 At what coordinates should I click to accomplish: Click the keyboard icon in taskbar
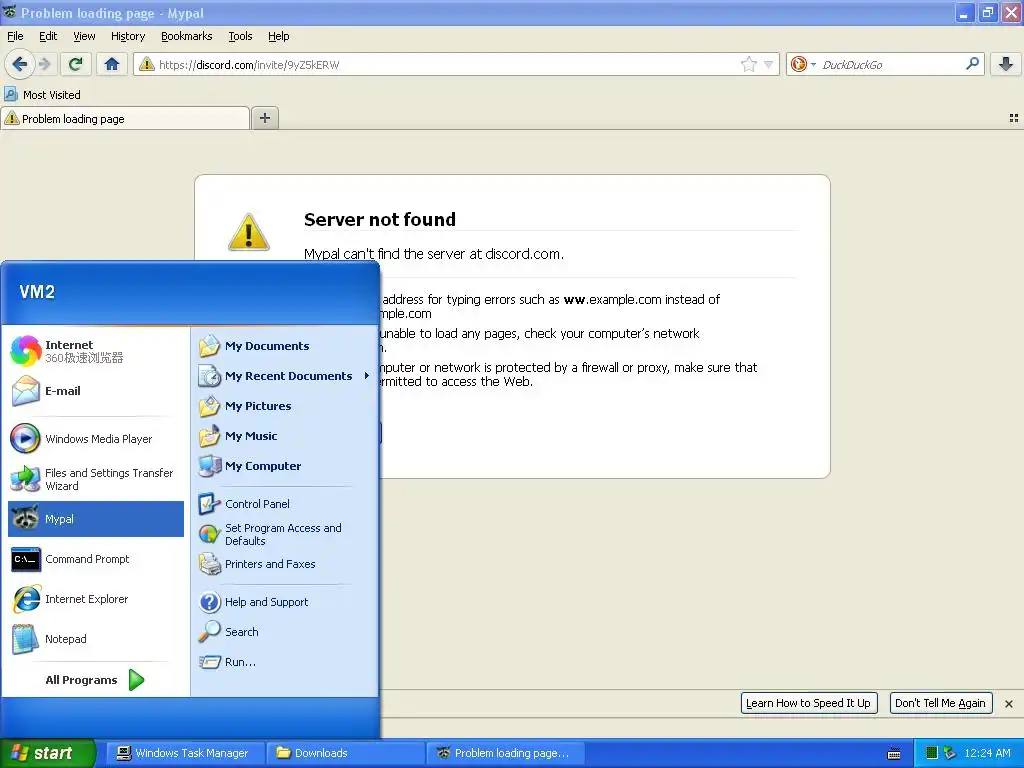click(x=894, y=754)
